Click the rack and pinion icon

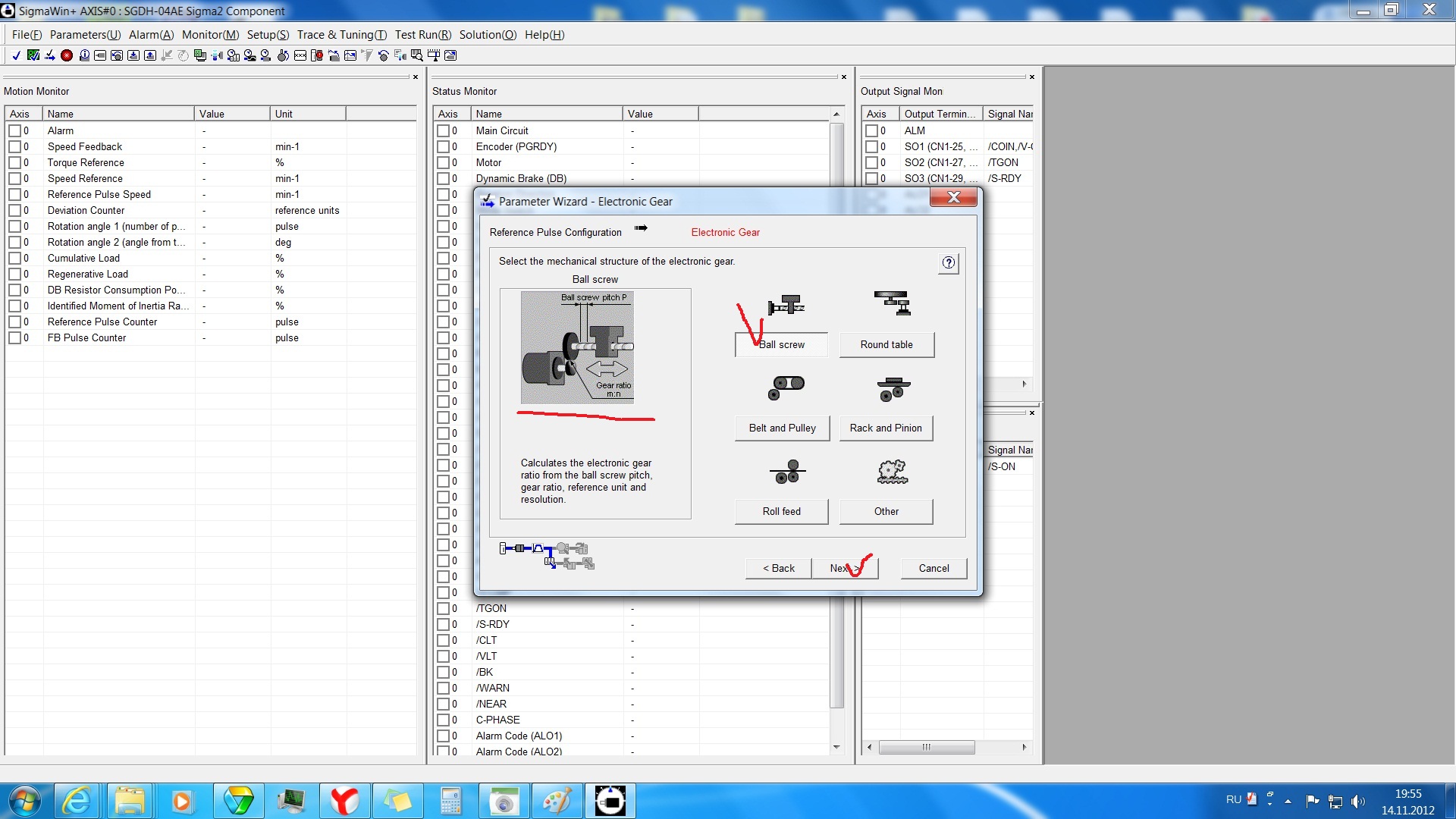[893, 389]
